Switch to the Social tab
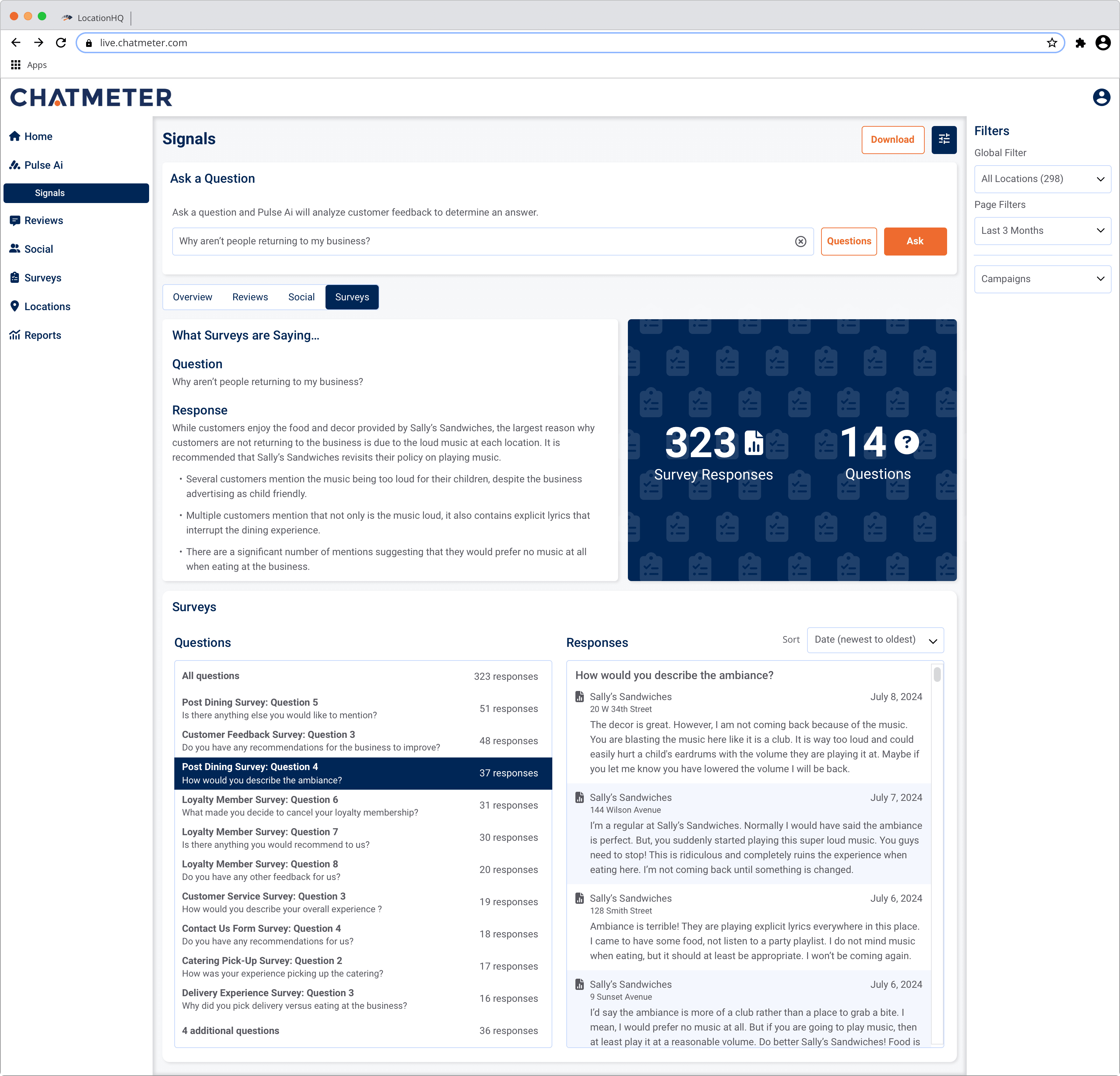Image resolution: width=1120 pixels, height=1076 pixels. [x=301, y=297]
